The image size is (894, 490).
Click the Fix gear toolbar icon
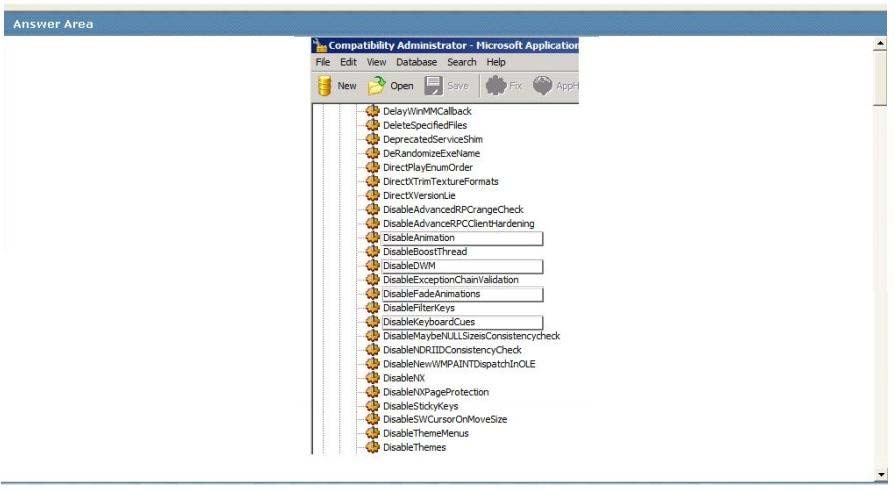tap(496, 86)
